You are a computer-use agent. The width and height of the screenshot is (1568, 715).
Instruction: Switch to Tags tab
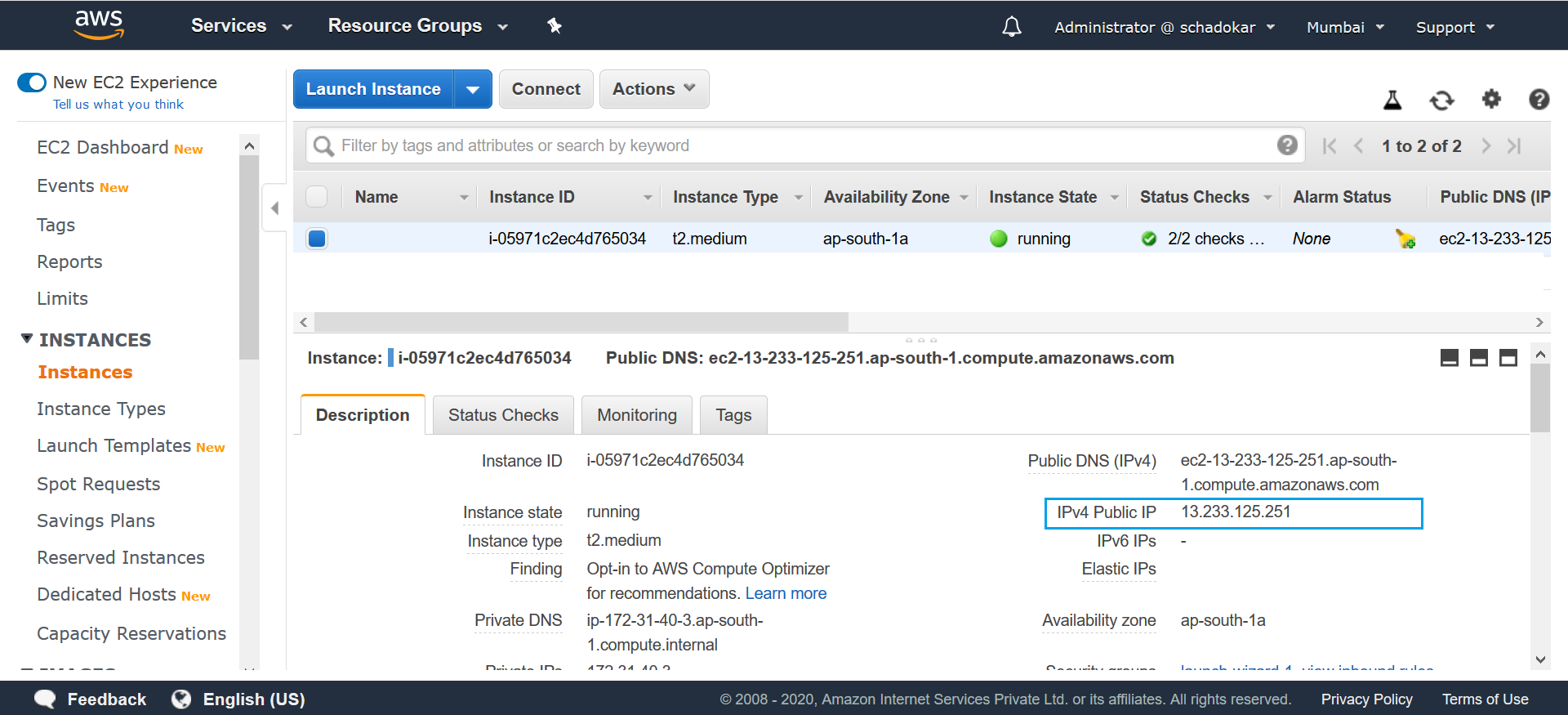pos(733,415)
